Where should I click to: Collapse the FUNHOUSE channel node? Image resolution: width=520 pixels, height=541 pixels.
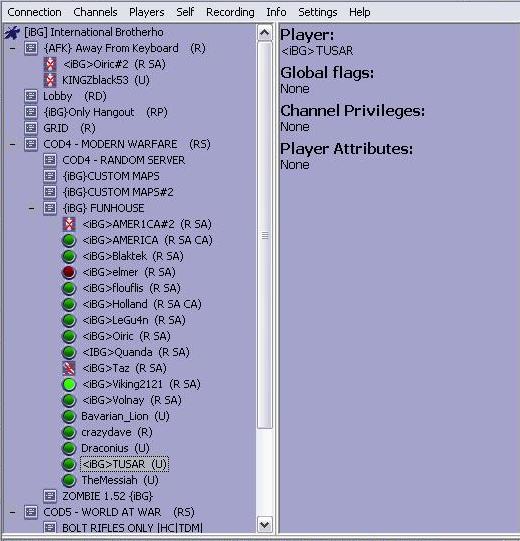[31, 208]
